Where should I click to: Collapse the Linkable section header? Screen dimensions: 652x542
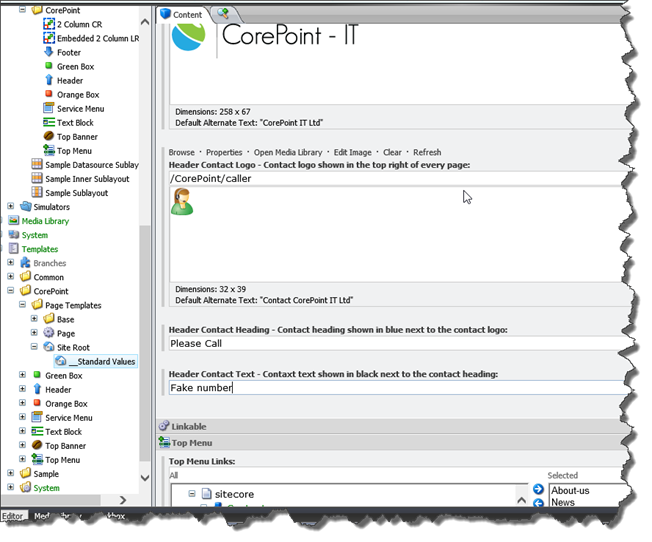pos(391,426)
